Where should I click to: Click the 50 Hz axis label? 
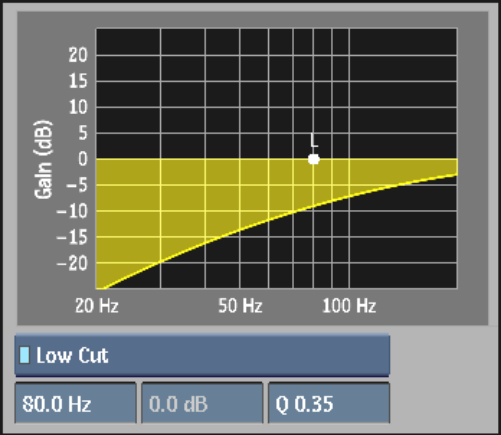point(240,305)
